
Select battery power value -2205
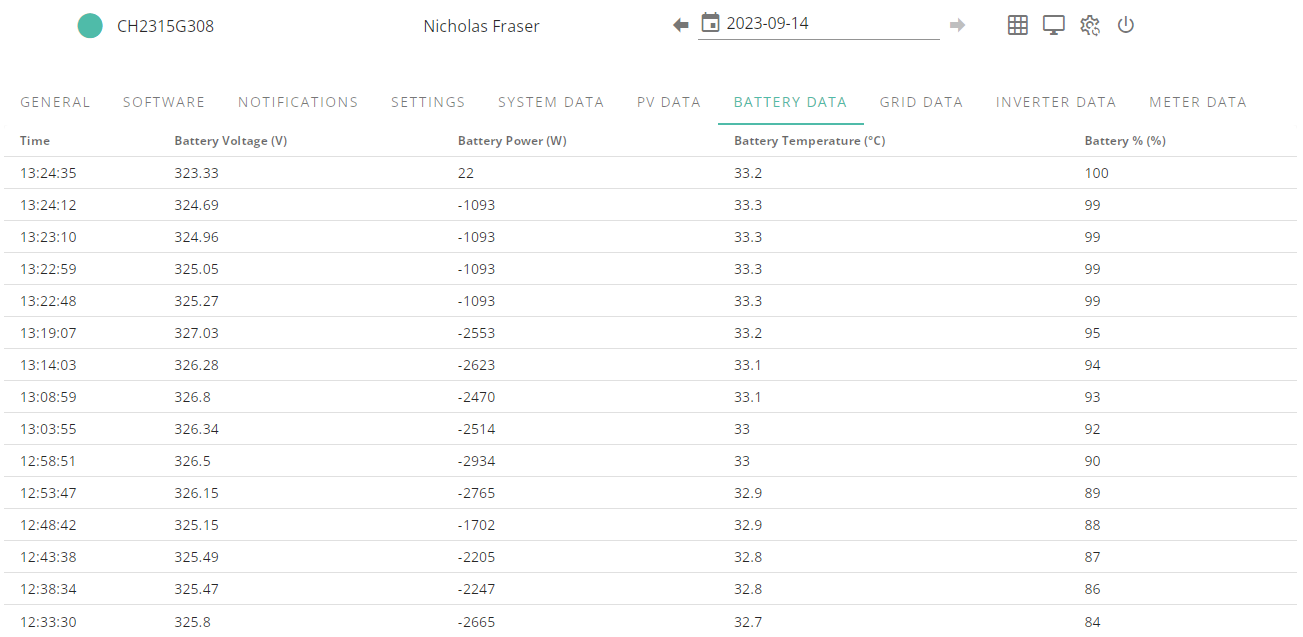click(476, 557)
